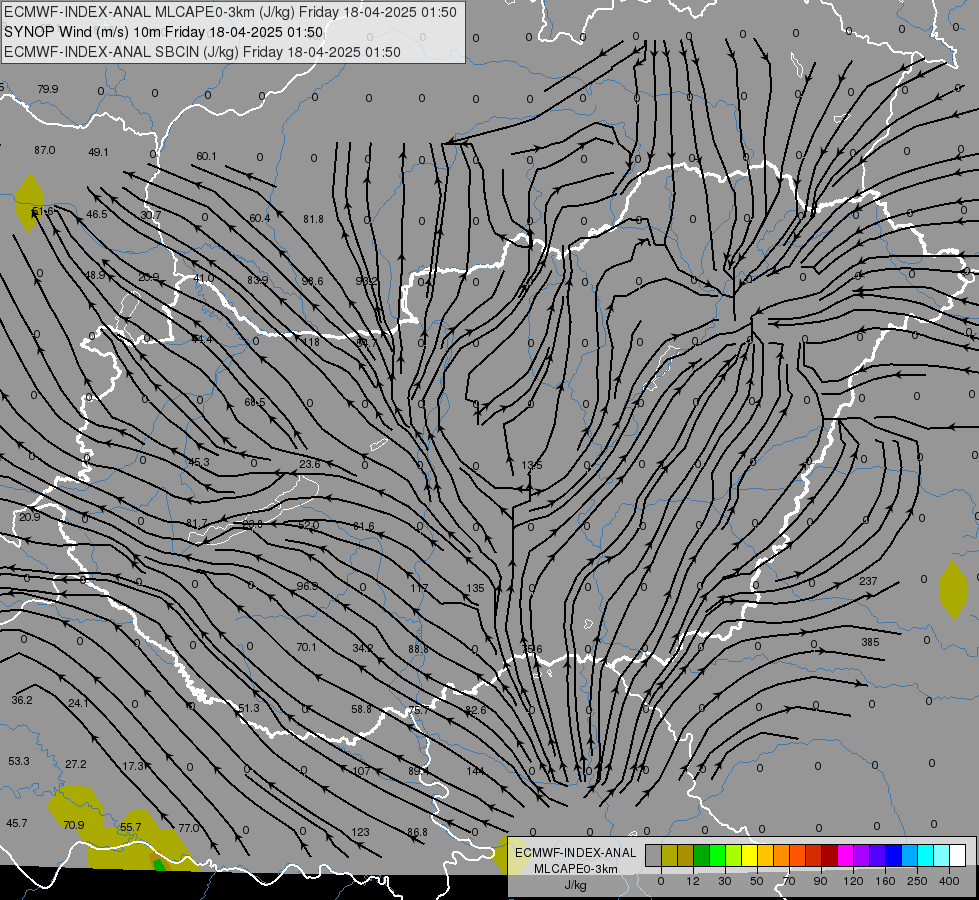Image resolution: width=979 pixels, height=900 pixels.
Task: Click the MLCAPE0-3km title line
Action: tap(230, 12)
